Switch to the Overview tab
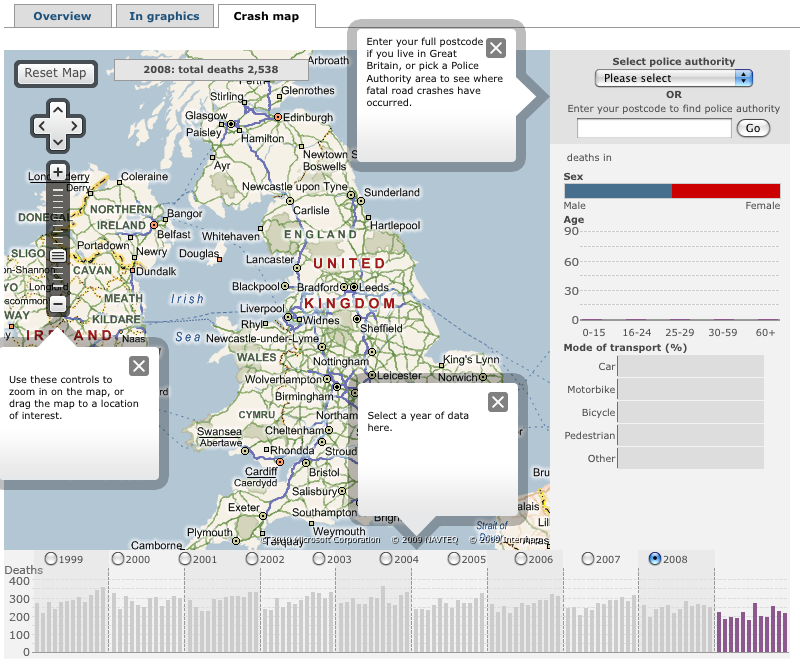800x663 pixels. [x=62, y=16]
